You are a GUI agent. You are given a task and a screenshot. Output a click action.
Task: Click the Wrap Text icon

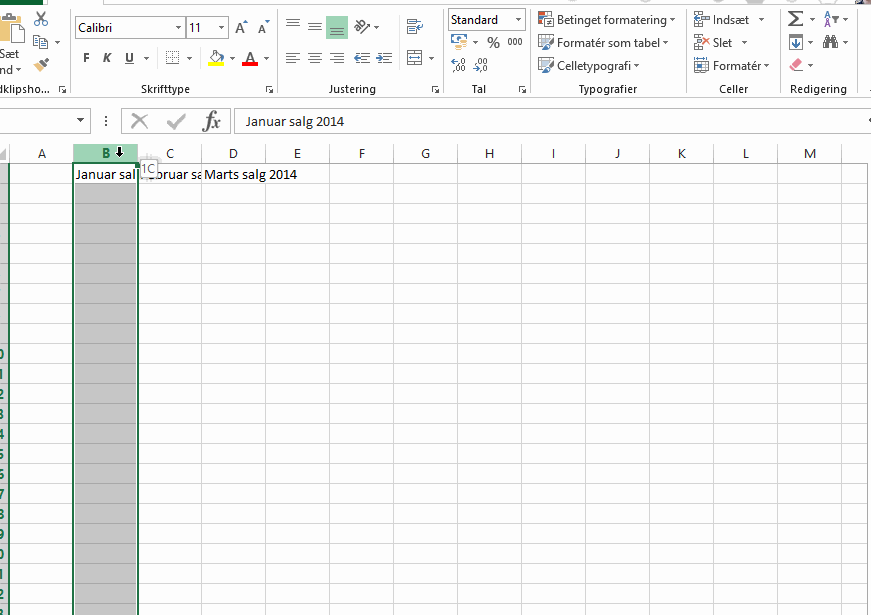click(415, 27)
